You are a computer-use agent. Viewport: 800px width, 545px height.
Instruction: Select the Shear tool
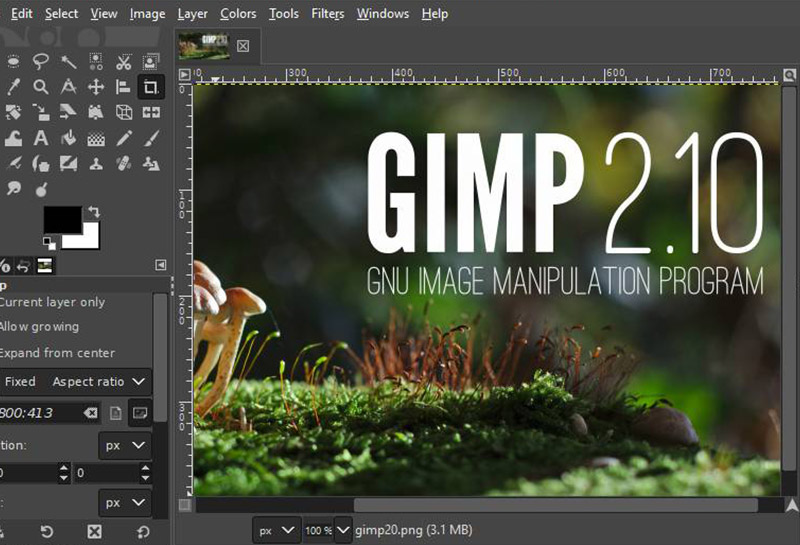point(68,112)
